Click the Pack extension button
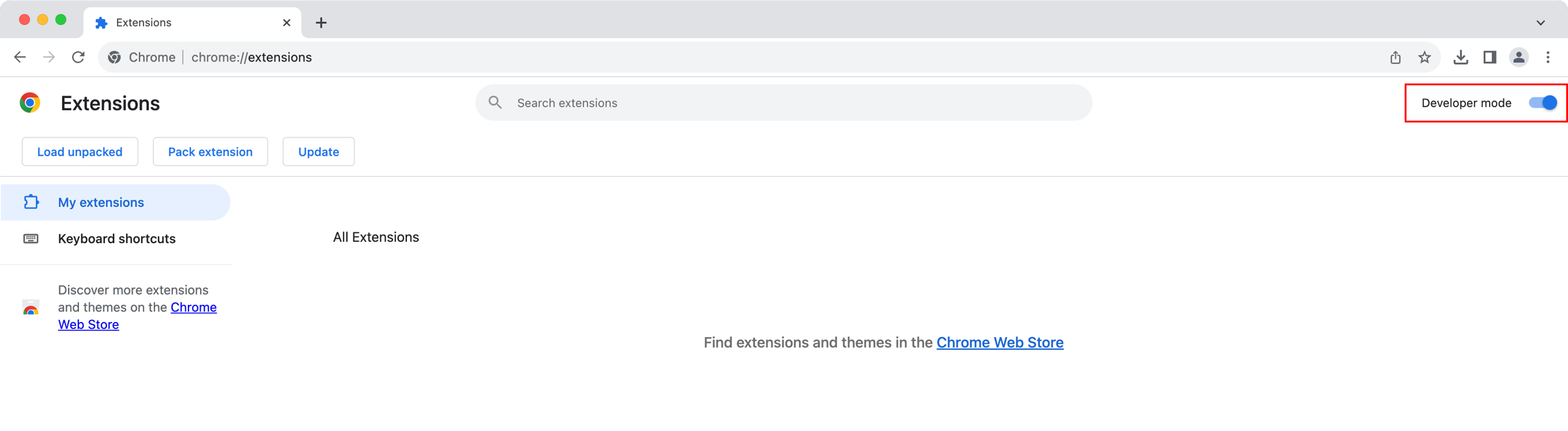 click(x=210, y=152)
